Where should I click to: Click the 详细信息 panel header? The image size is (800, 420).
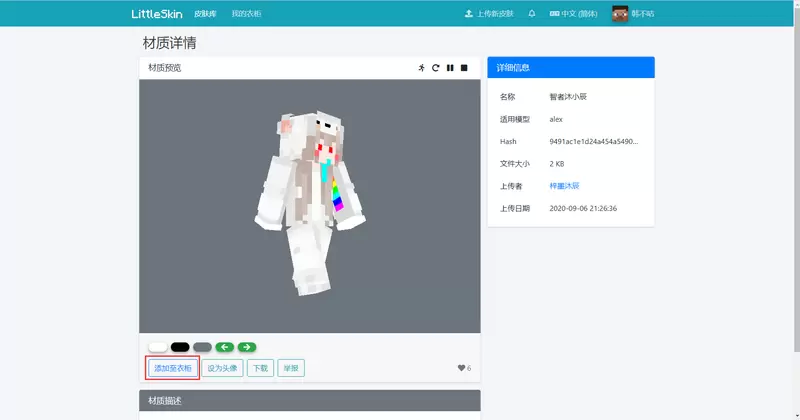click(571, 67)
